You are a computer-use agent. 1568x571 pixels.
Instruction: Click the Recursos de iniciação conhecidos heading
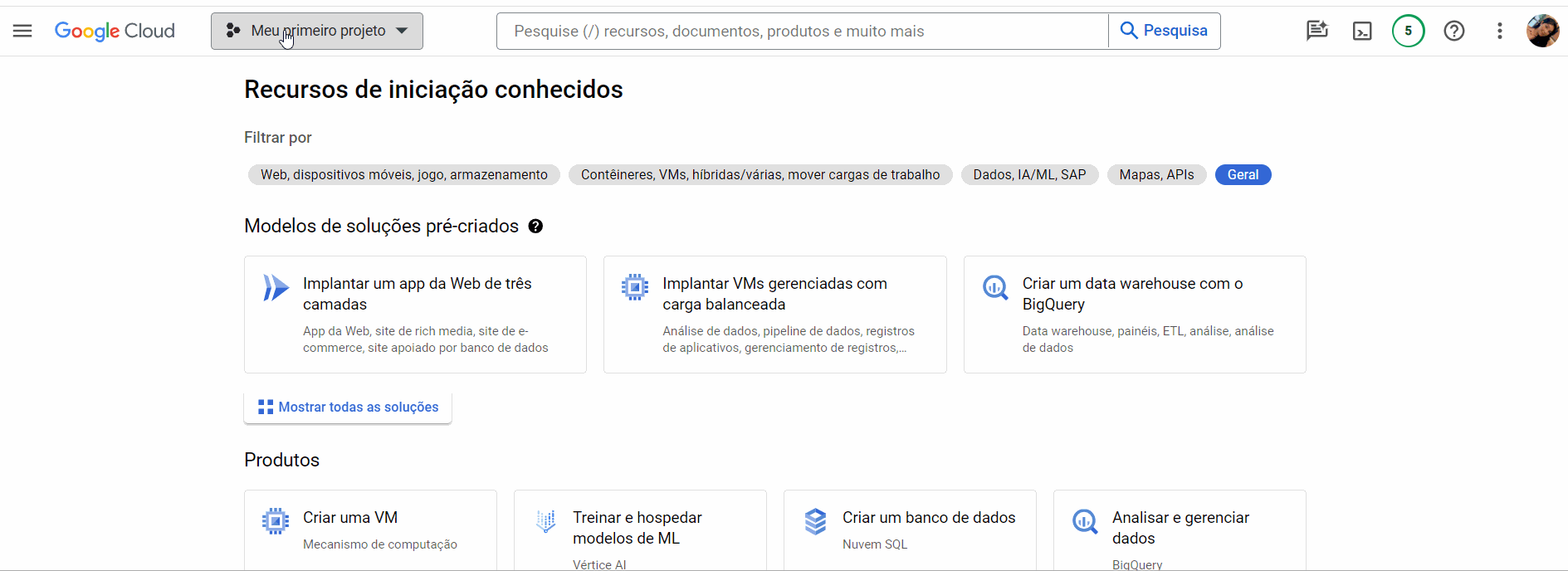point(433,90)
